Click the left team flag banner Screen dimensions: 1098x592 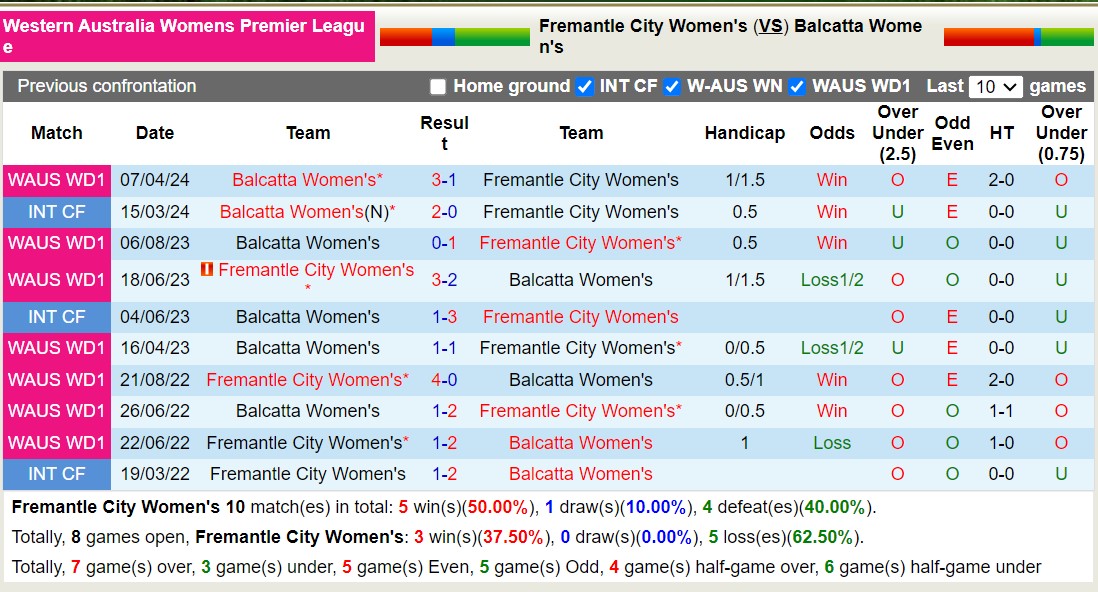[457, 35]
